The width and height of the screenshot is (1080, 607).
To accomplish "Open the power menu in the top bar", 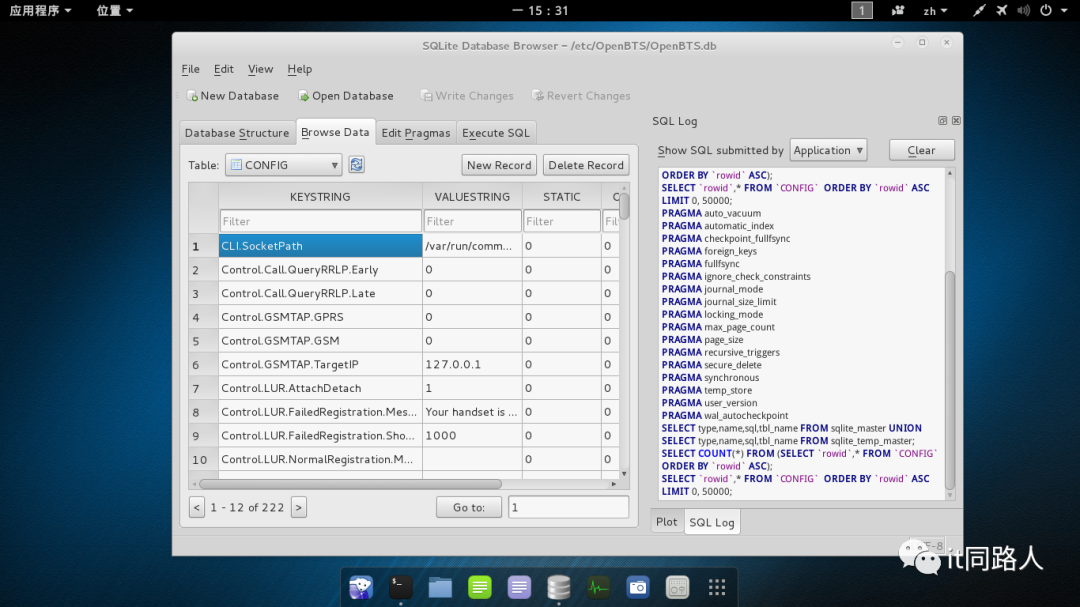I will tap(1052, 10).
